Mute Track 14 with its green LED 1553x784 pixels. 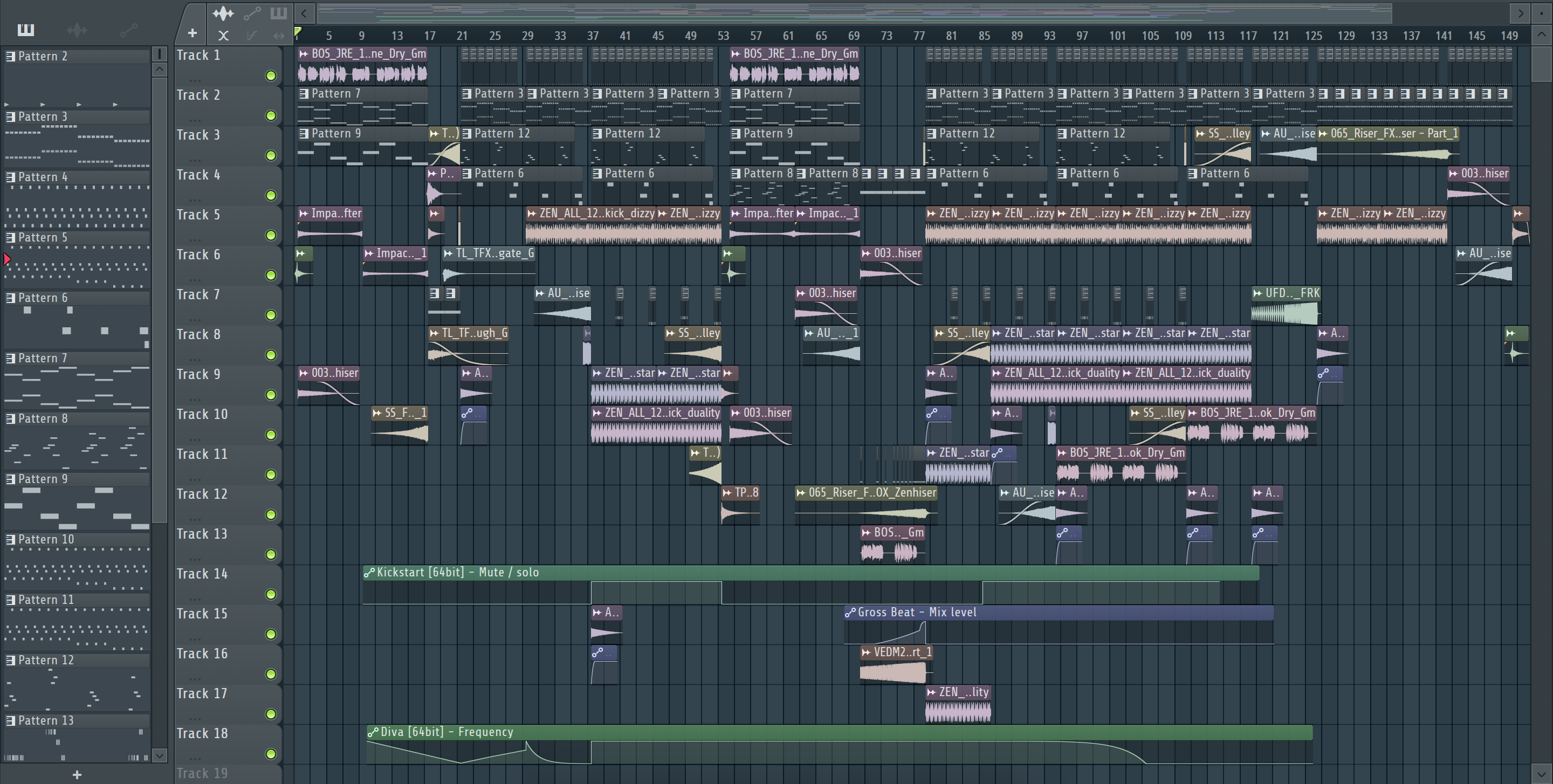[271, 595]
